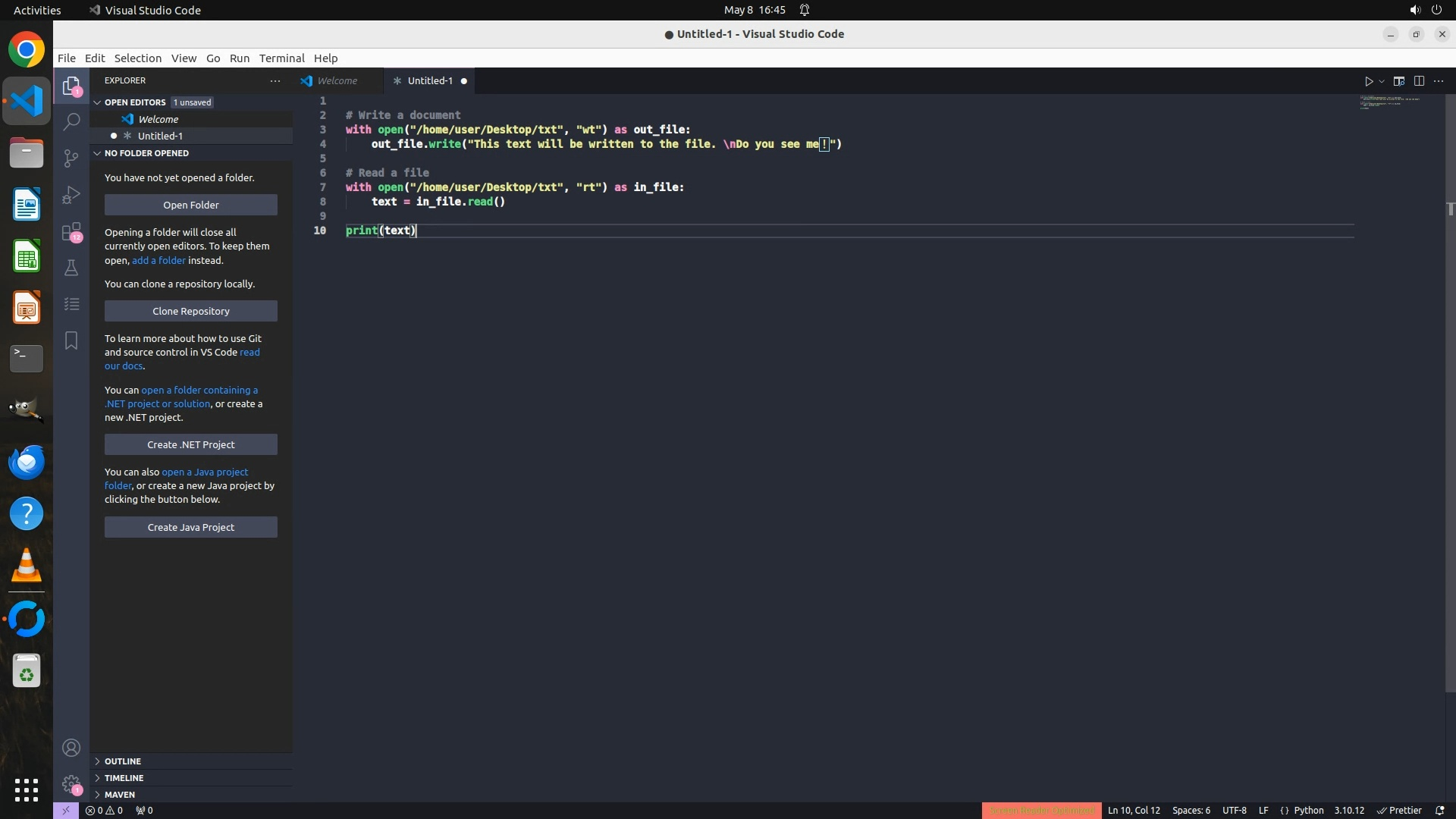Open the run button dropdown arrow
This screenshot has width=1456, height=819.
tap(1382, 81)
